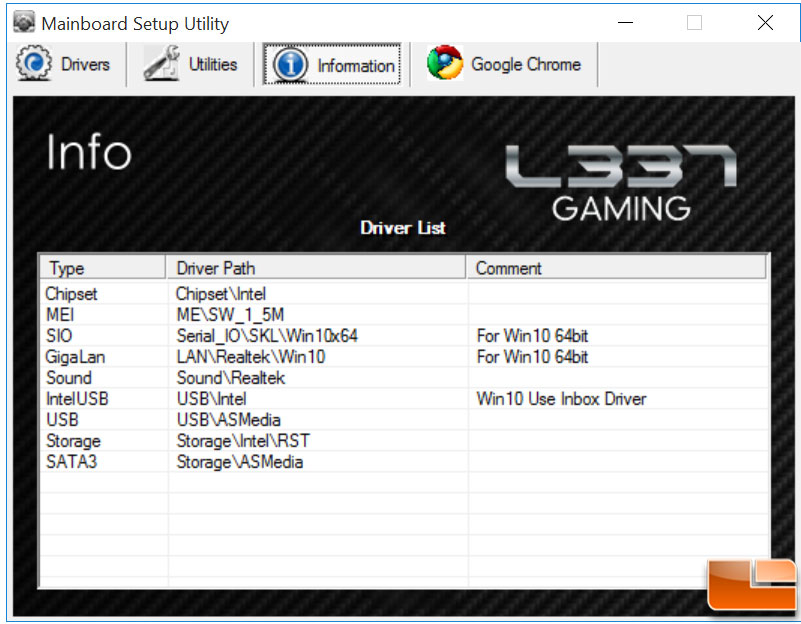Open the Google Chrome tab
Viewport: 801px width, 624px height.
tap(504, 64)
